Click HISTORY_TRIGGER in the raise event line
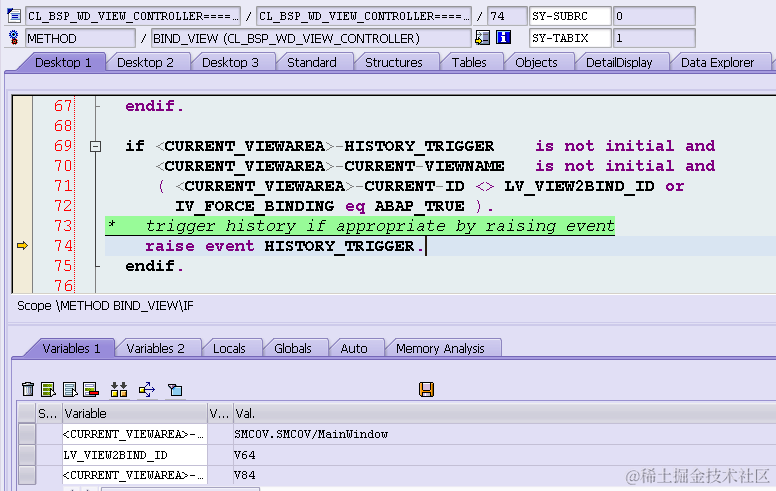Screen dimensions: 776x491 (x=340, y=246)
